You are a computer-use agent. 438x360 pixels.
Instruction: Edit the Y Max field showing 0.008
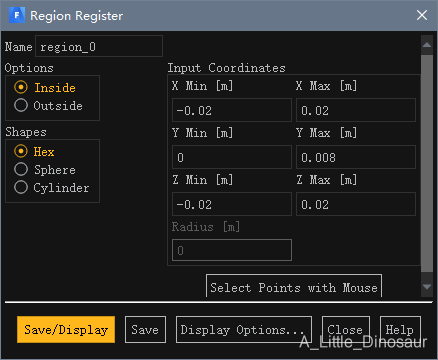tap(356, 157)
